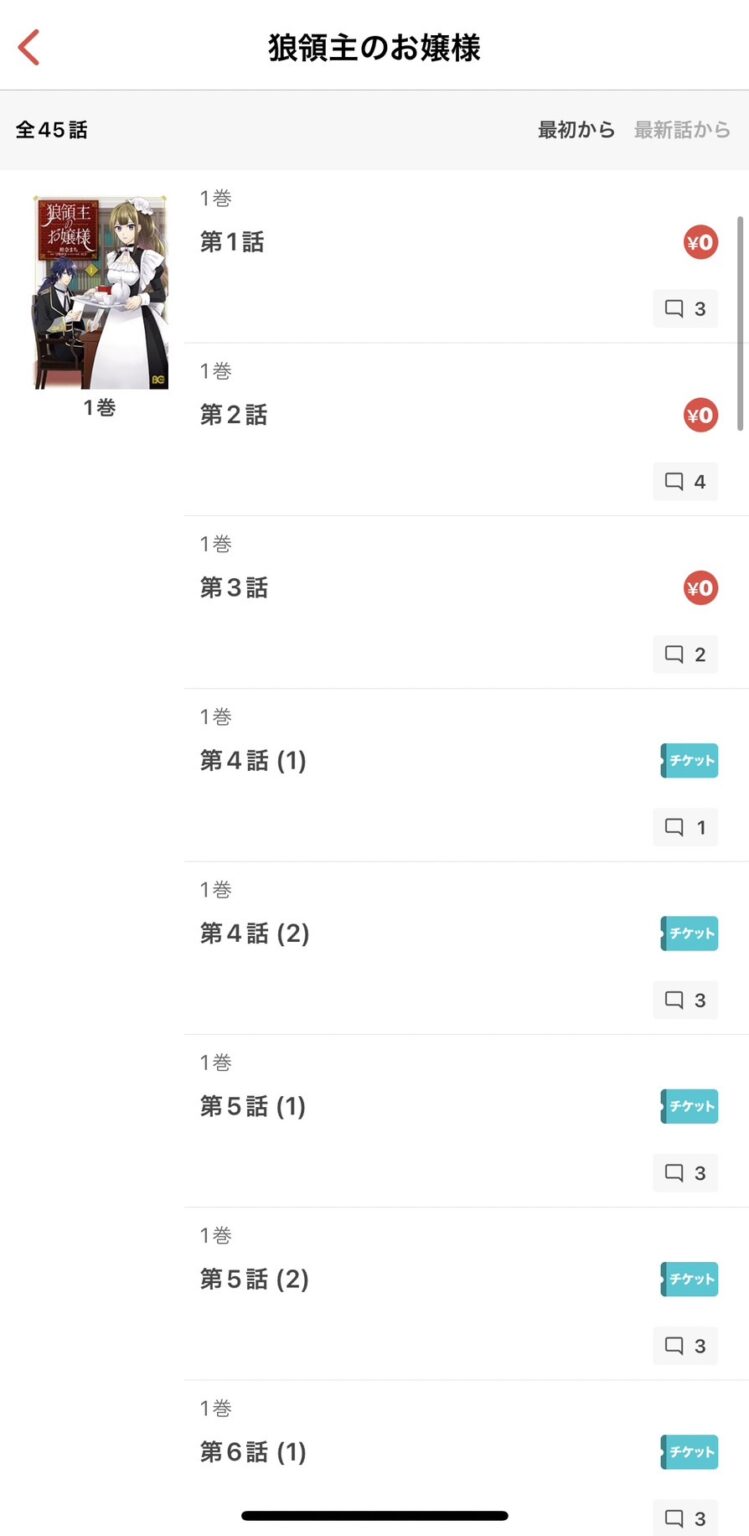
Task: Open comments for 第4話 (1)
Action: (686, 827)
